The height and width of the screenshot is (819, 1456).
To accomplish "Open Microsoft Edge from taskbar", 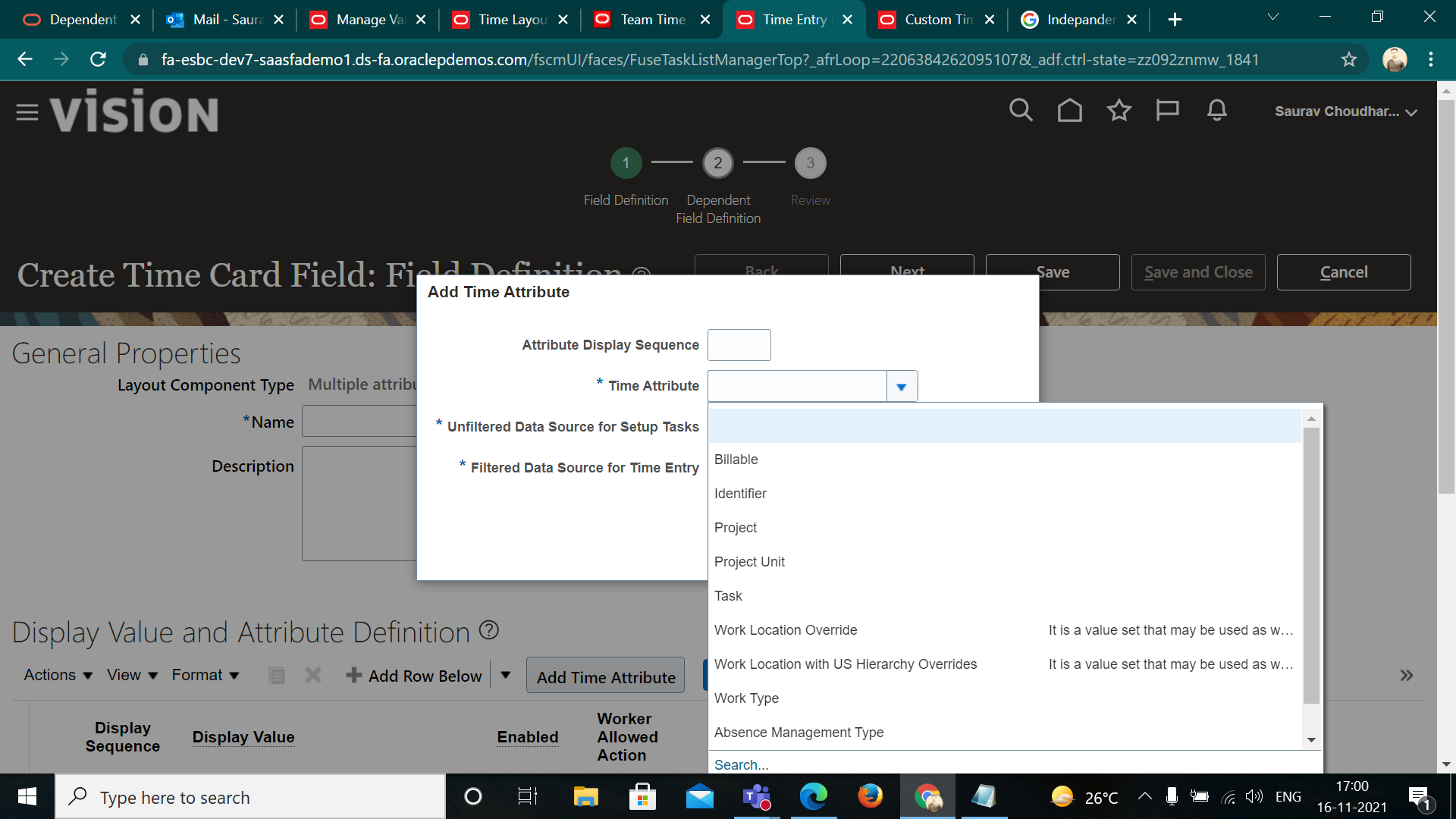I will coord(813,797).
